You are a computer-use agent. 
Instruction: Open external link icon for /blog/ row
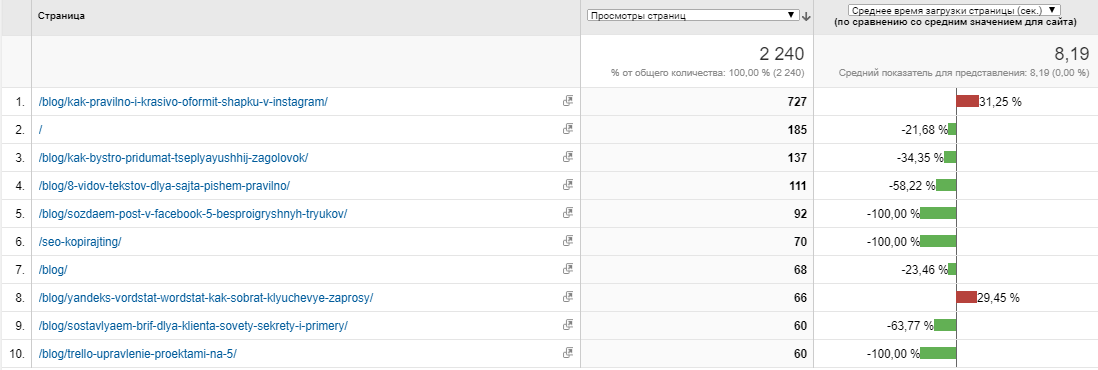(x=568, y=269)
